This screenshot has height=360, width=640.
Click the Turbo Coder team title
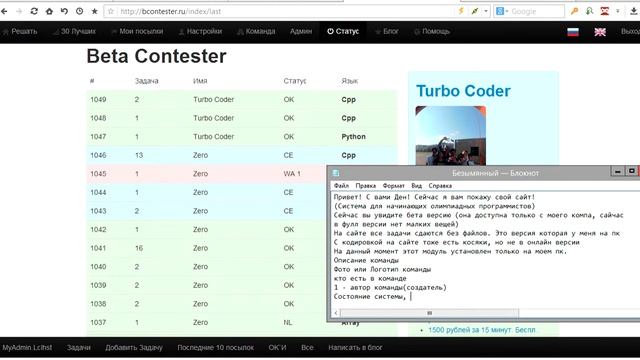(x=463, y=91)
